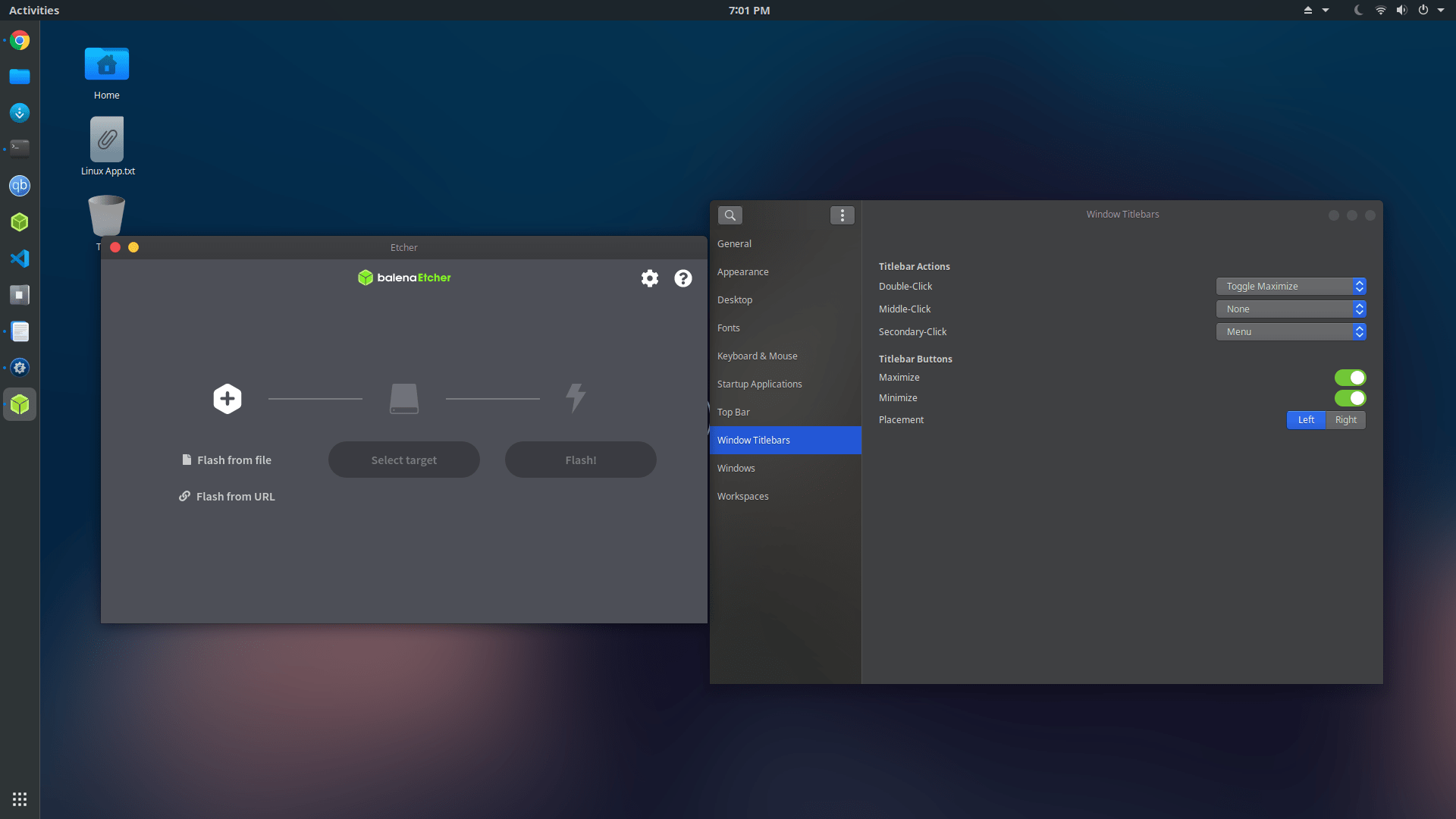
Task: Click the plus hexagon select-image icon
Action: tap(227, 398)
